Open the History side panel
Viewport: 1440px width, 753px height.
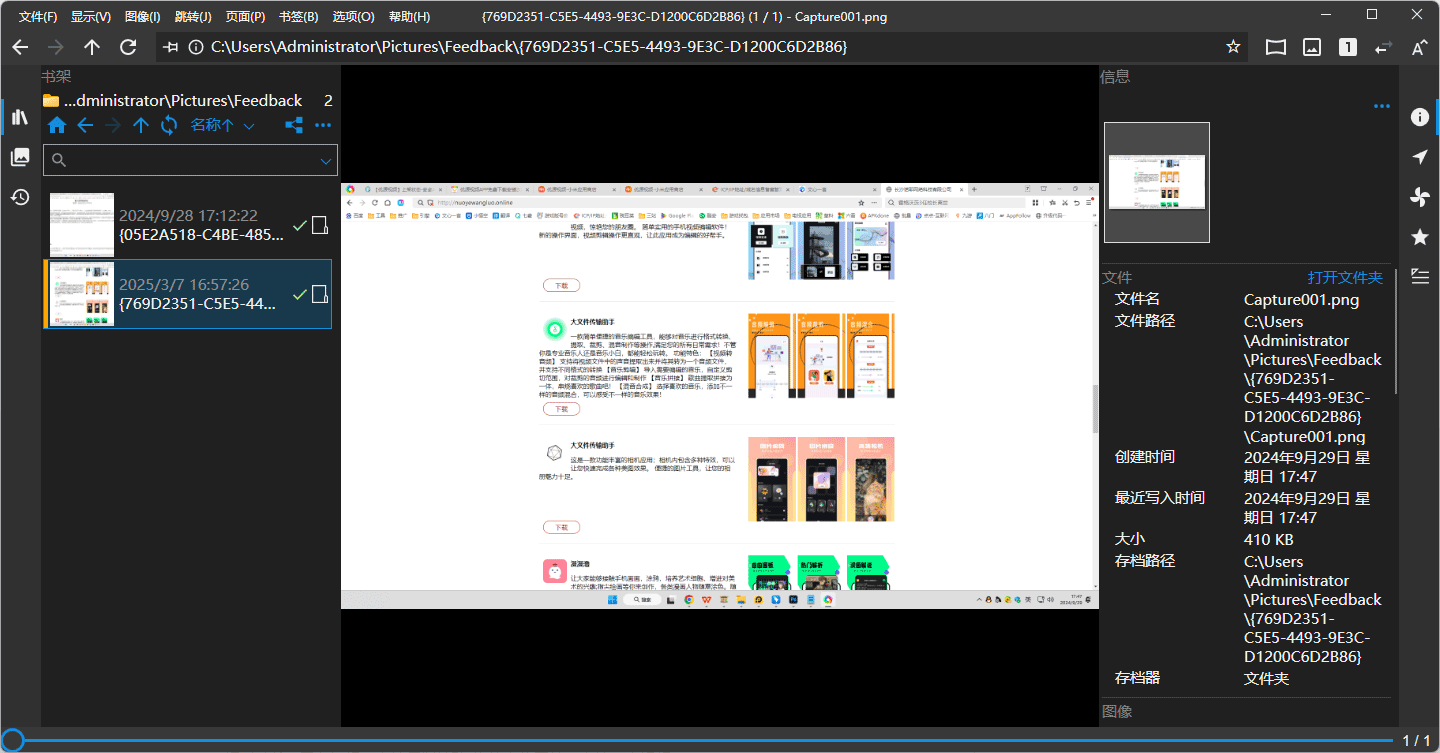[x=19, y=197]
